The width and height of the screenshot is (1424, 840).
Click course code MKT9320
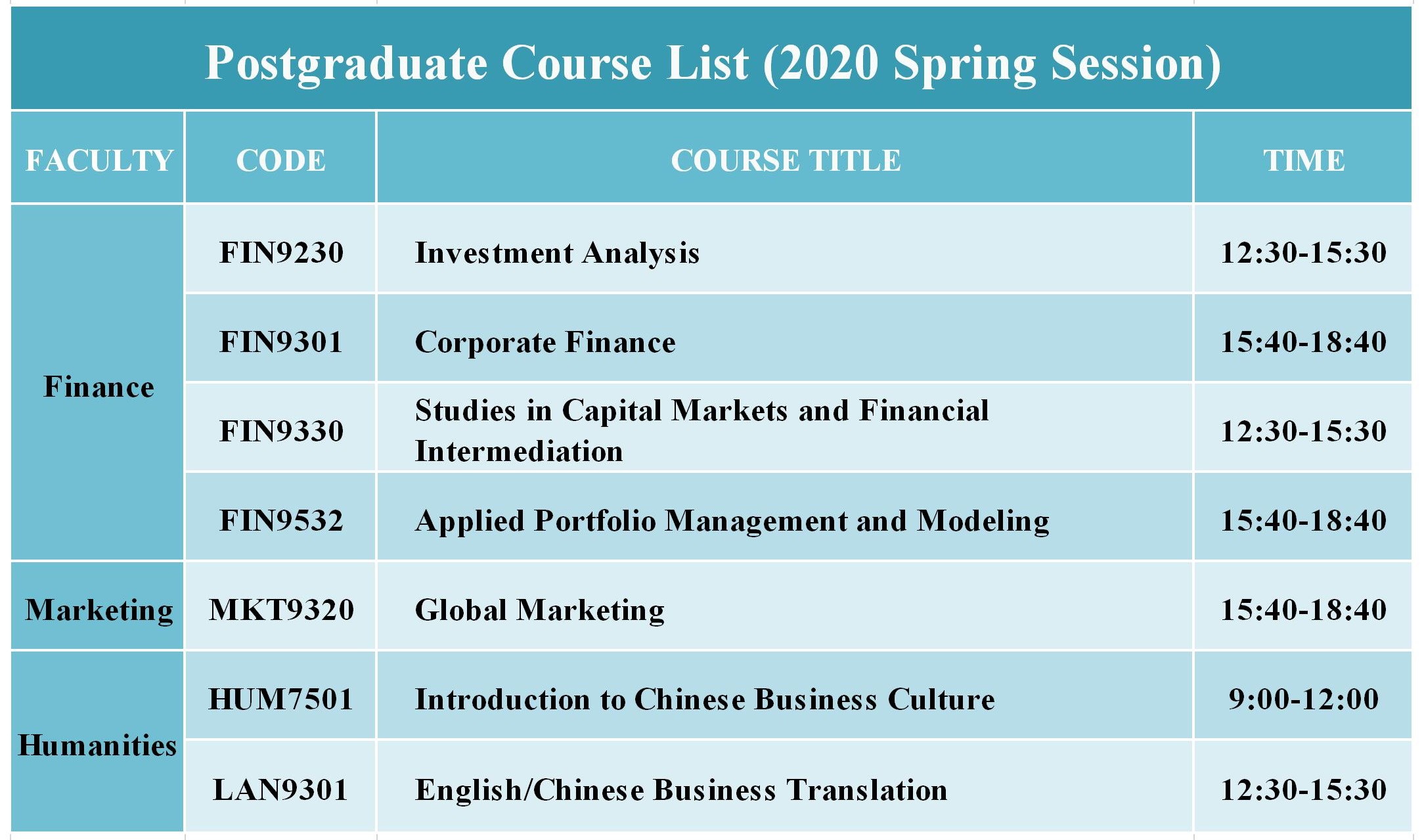[281, 609]
